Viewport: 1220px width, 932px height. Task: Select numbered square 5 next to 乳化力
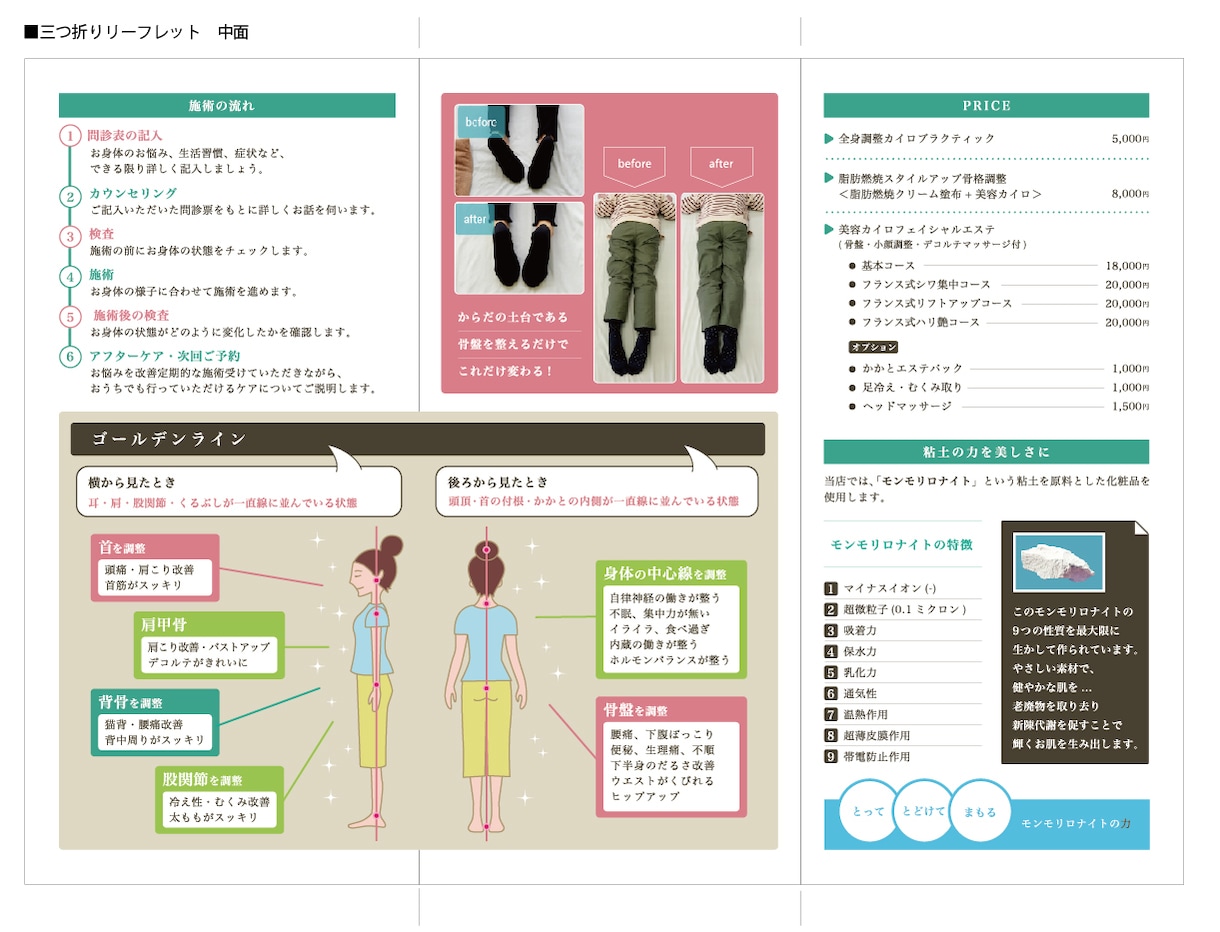coord(830,673)
